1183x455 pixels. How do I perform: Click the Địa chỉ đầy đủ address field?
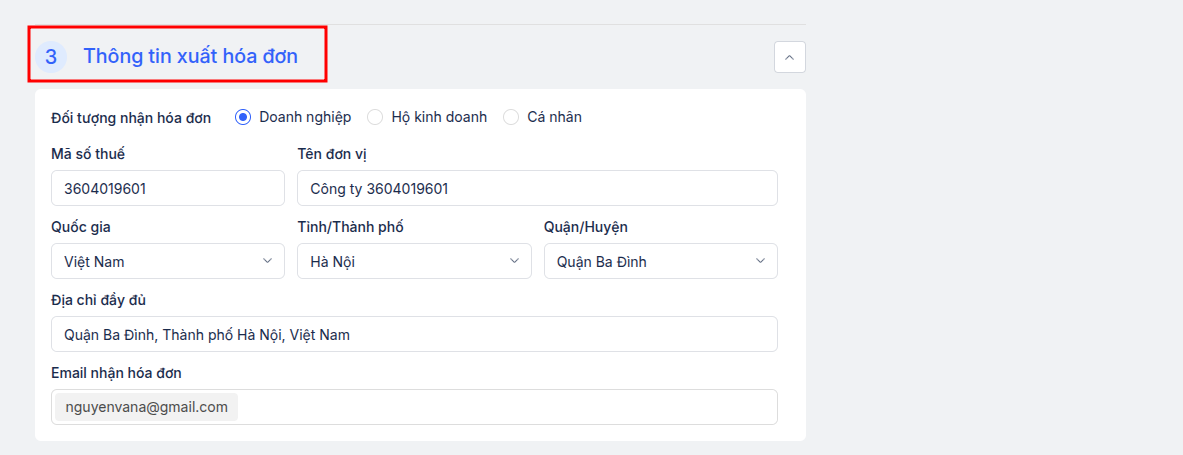[414, 334]
